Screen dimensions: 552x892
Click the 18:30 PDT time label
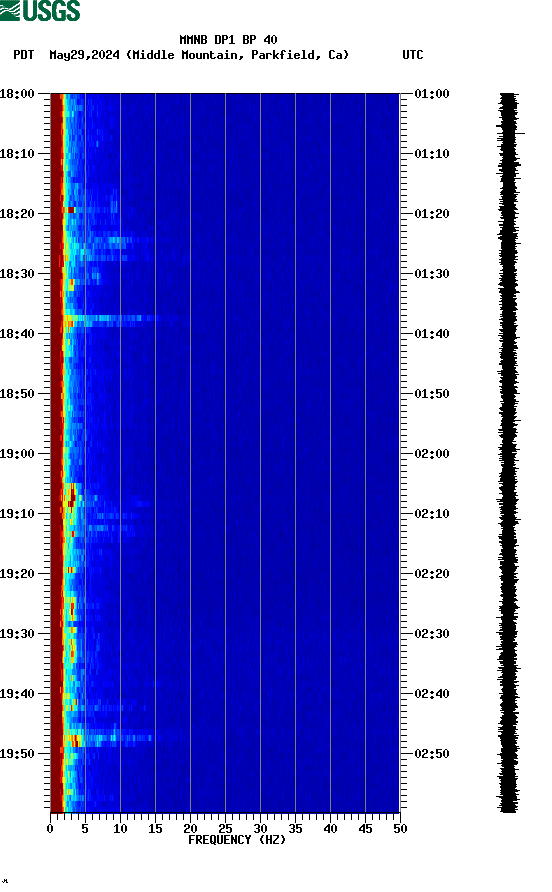17,274
